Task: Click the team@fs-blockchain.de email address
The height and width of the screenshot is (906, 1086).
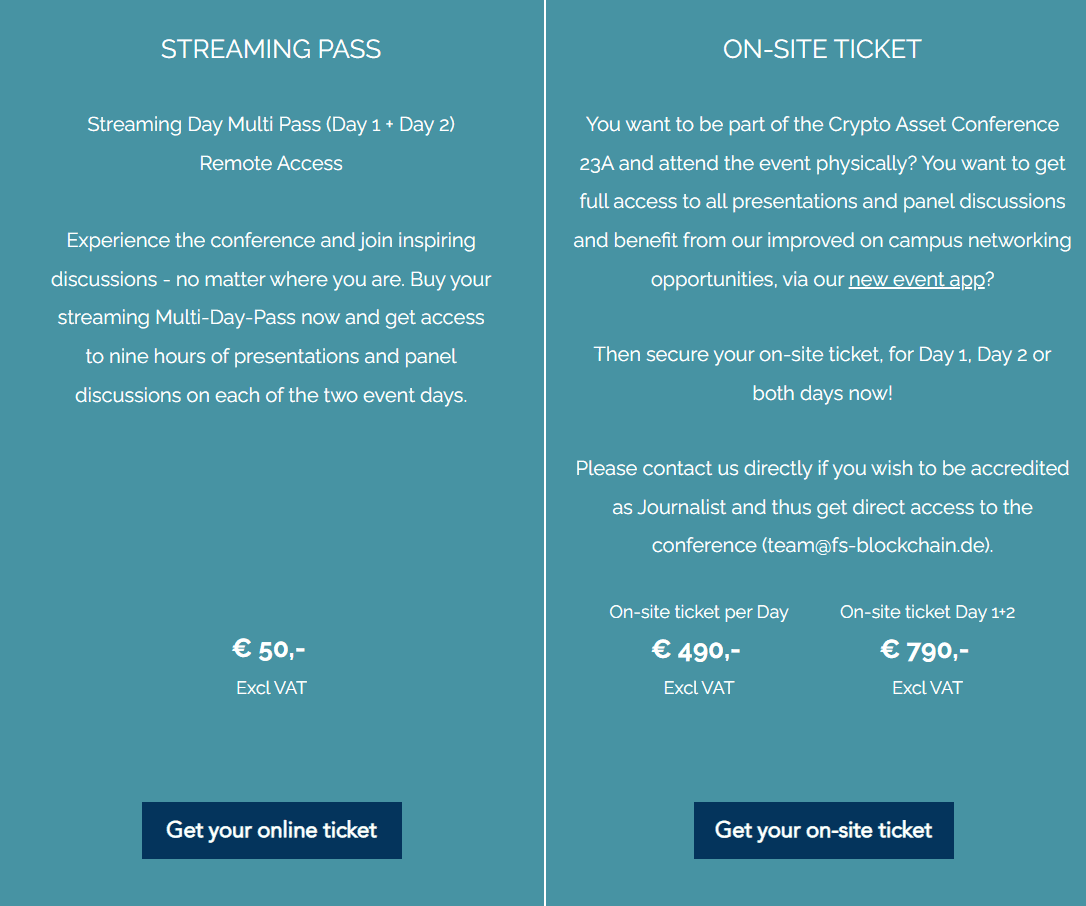Action: (876, 546)
